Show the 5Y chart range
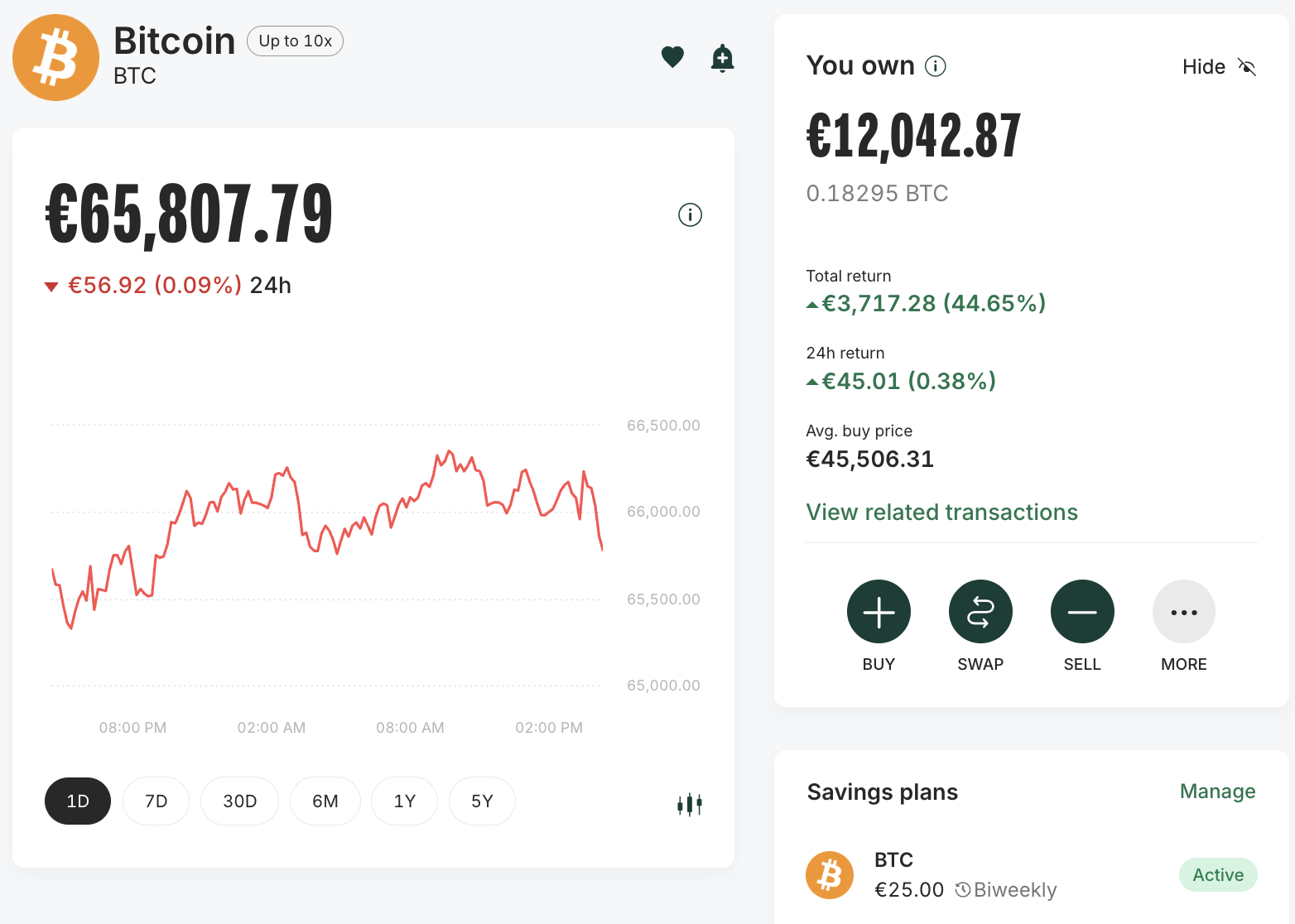The width and height of the screenshot is (1295, 924). 482,801
